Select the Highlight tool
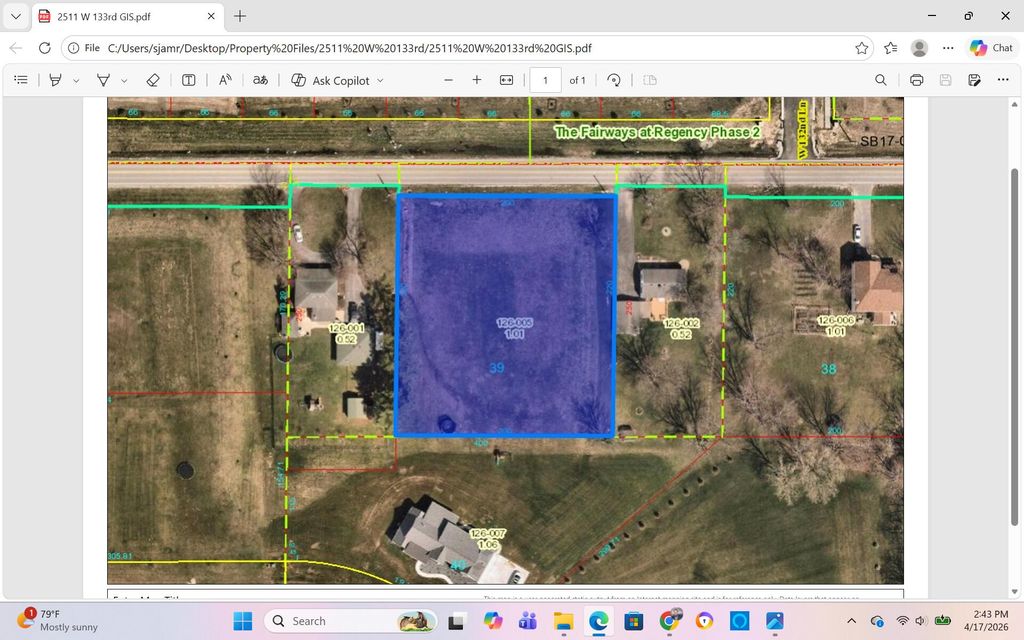Screen dimensions: 1024x640 click(55, 80)
